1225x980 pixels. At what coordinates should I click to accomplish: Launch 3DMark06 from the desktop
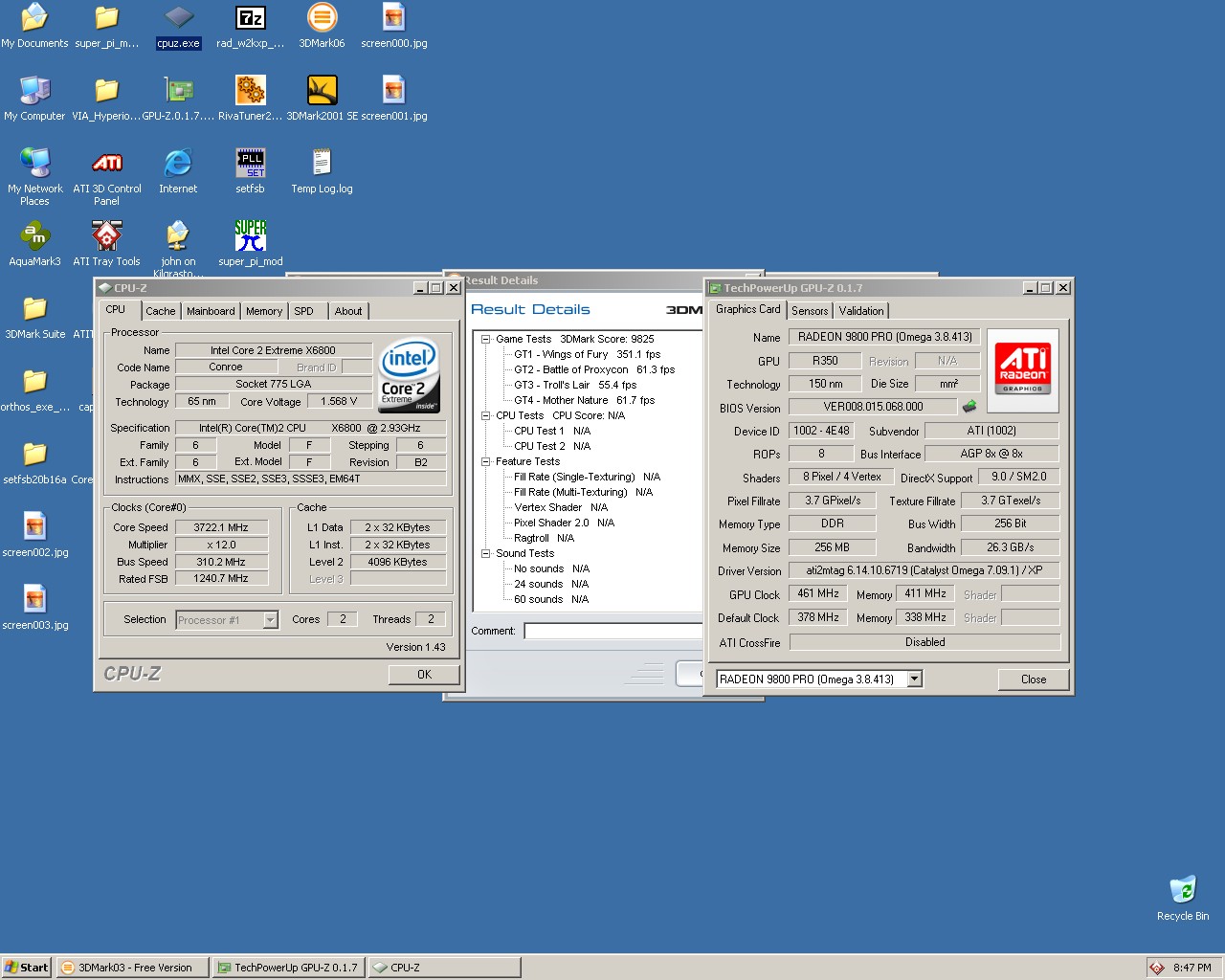coord(322,26)
